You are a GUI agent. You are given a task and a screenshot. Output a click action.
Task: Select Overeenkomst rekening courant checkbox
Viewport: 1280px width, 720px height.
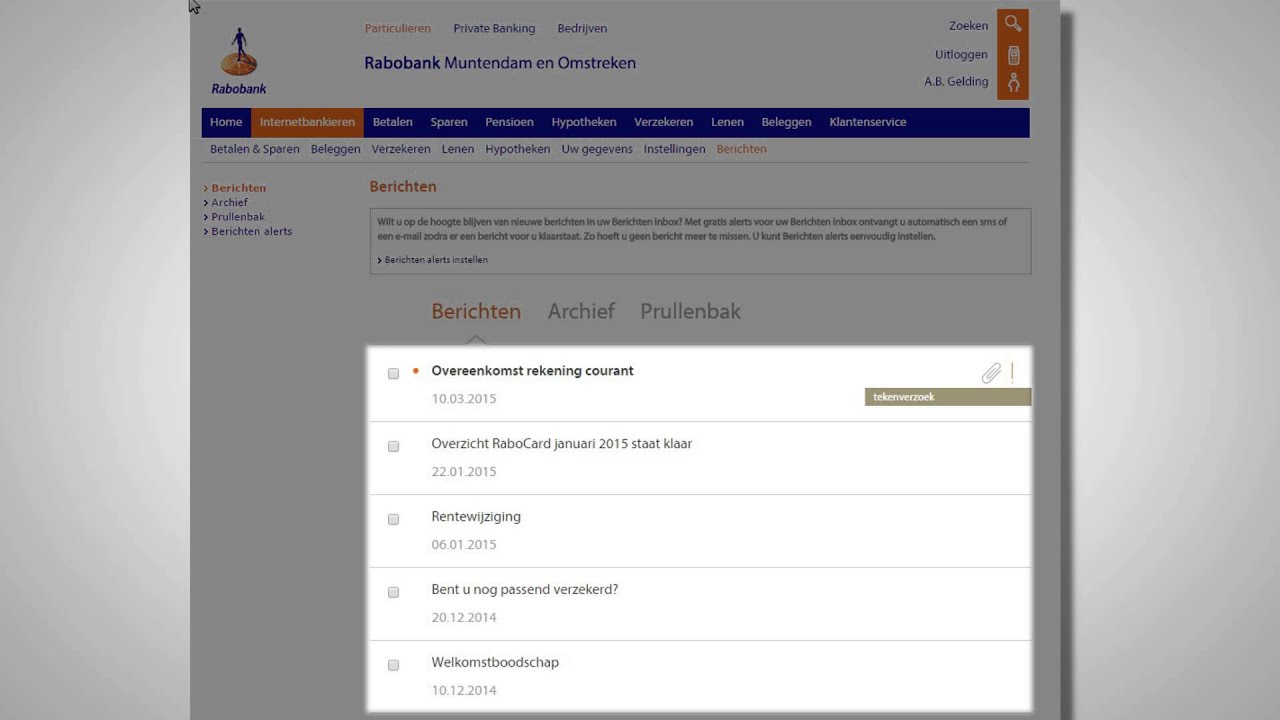393,373
